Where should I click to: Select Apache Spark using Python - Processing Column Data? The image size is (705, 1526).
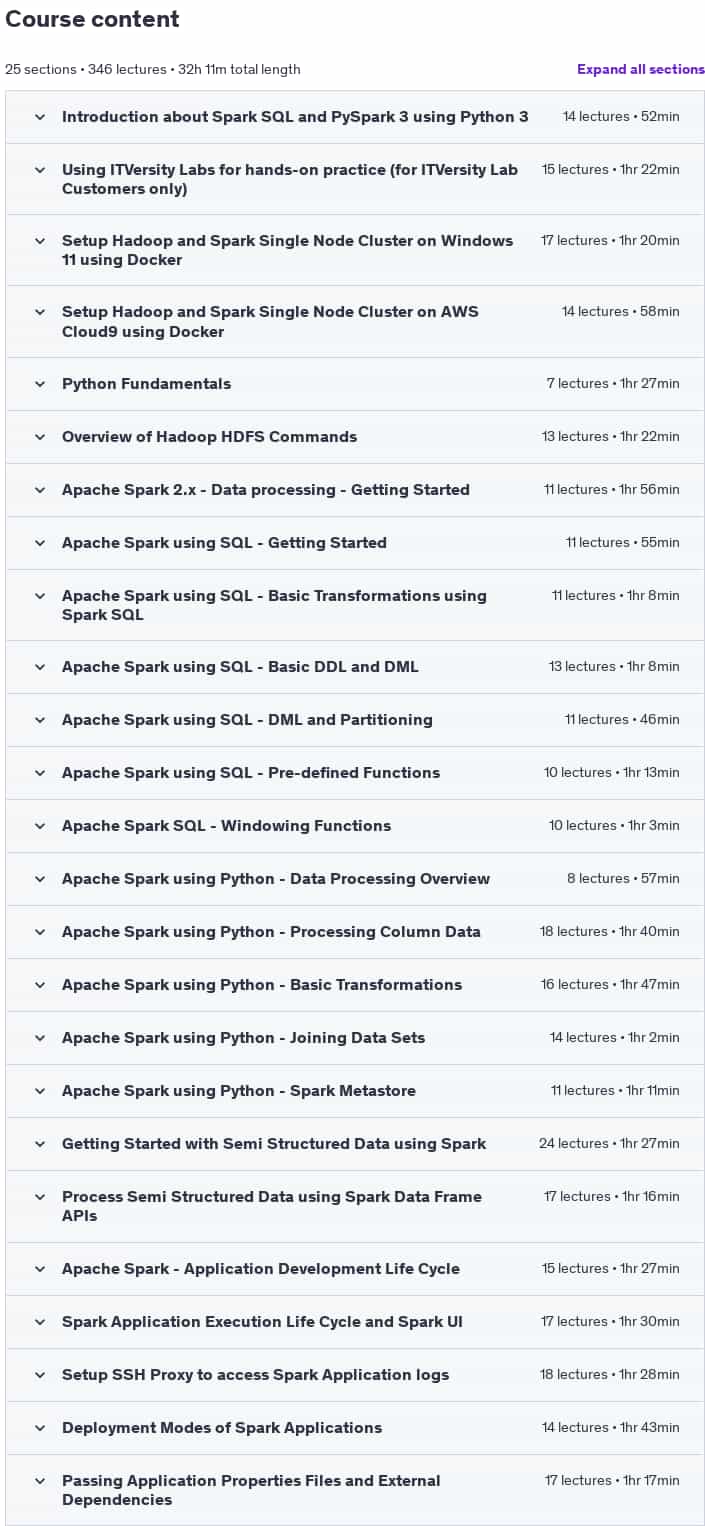click(x=271, y=932)
